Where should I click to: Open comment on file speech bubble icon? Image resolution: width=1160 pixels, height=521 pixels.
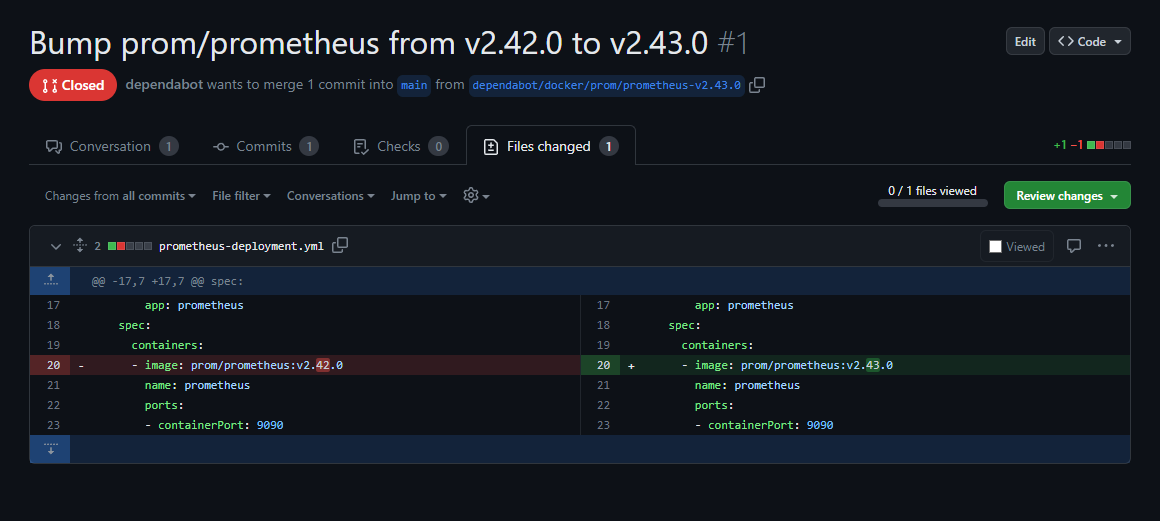tap(1074, 246)
